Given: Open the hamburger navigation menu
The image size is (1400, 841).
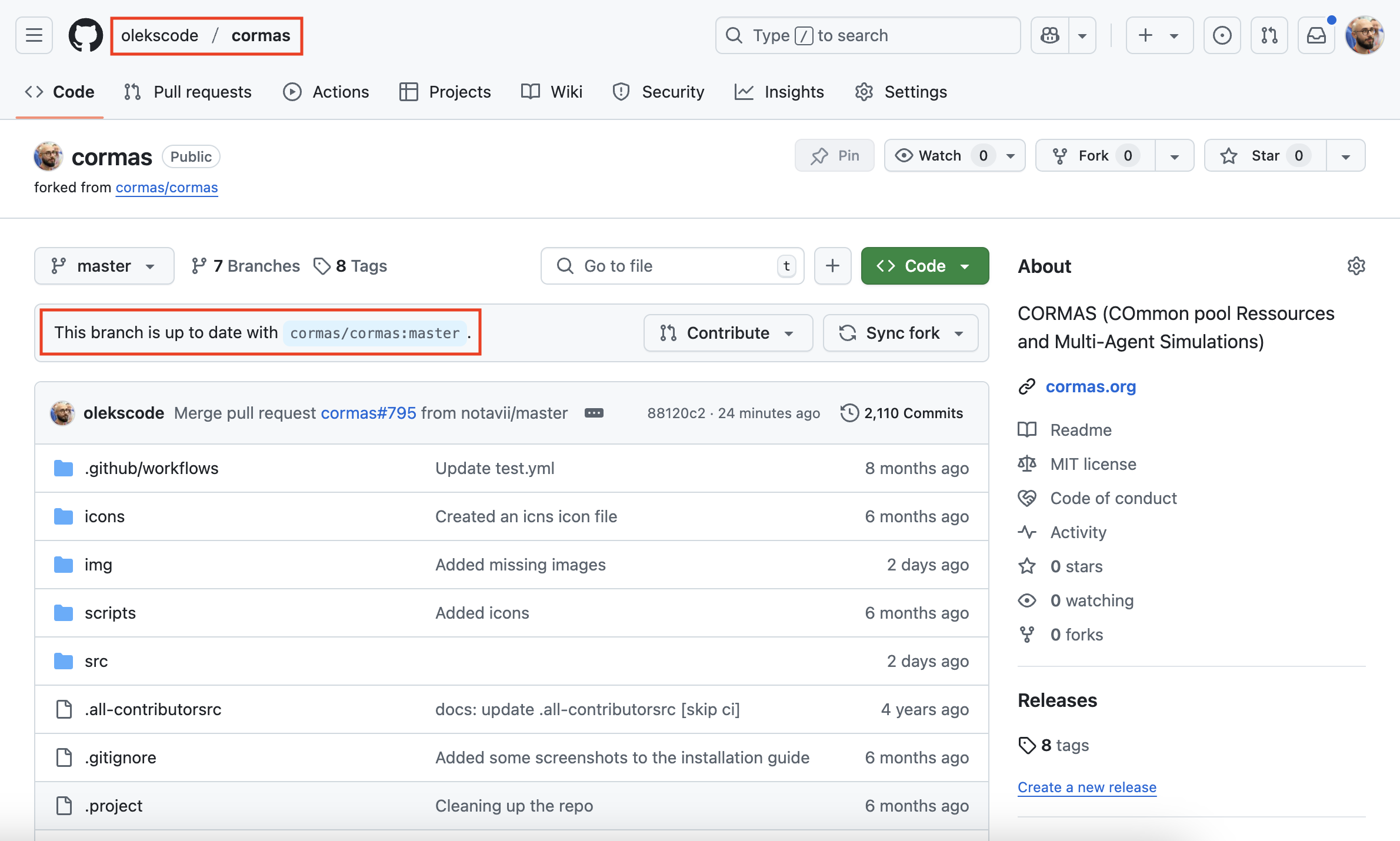Looking at the screenshot, I should pyautogui.click(x=34, y=35).
